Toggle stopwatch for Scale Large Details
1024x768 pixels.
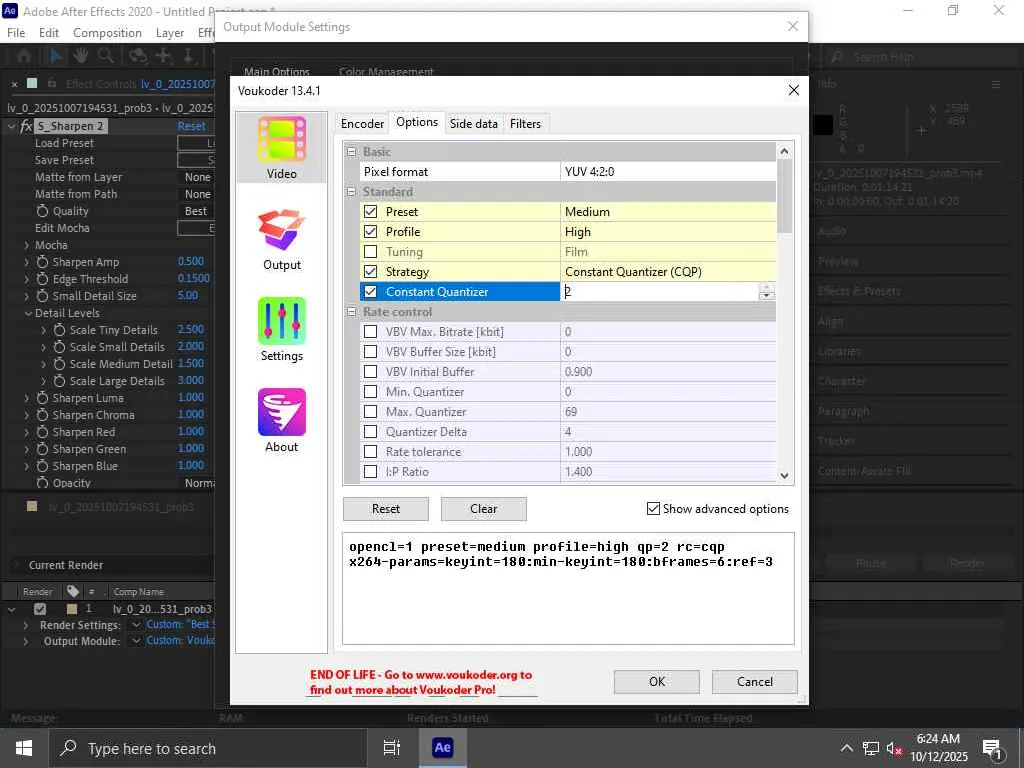tap(59, 381)
